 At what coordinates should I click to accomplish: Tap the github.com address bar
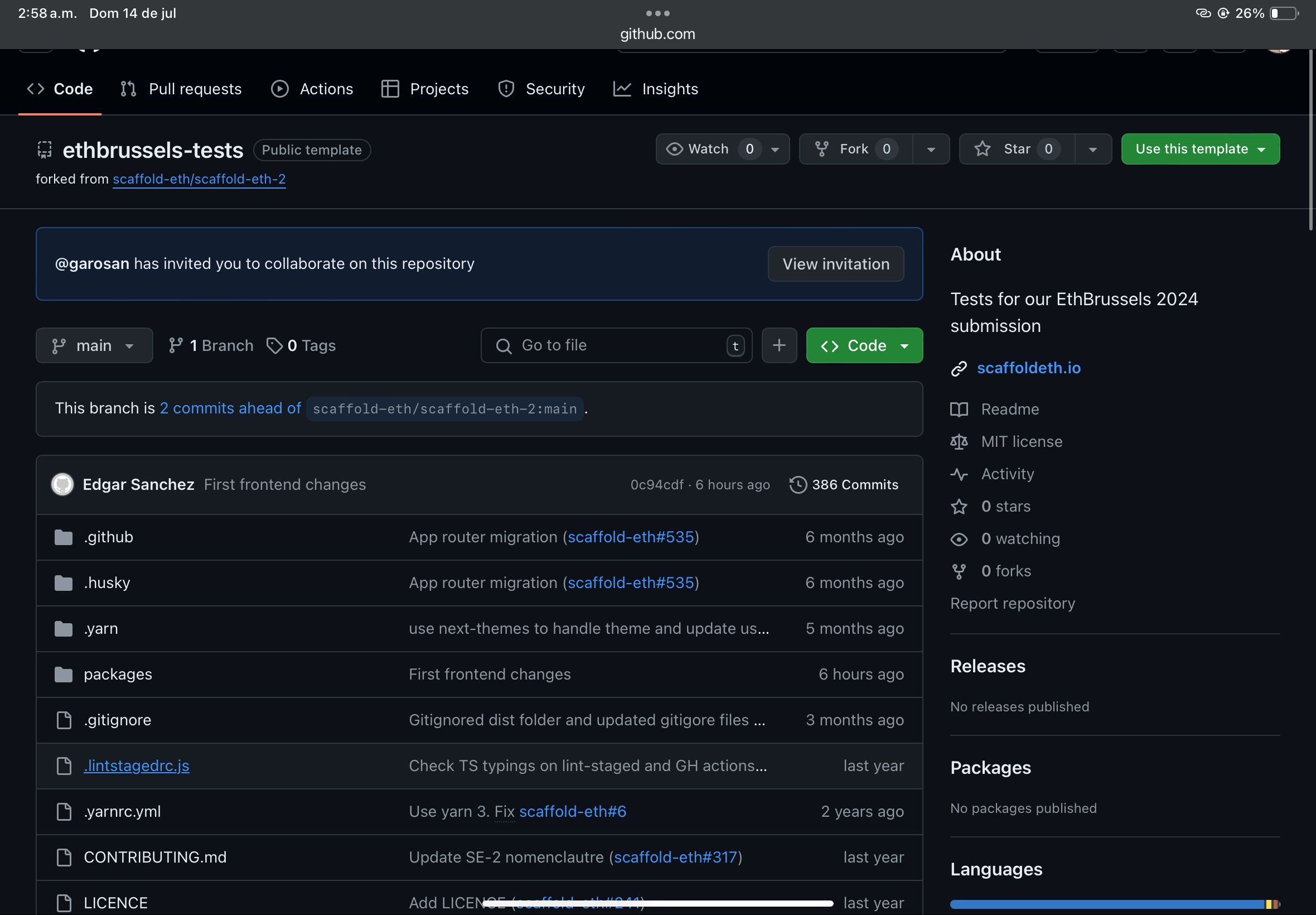click(657, 34)
